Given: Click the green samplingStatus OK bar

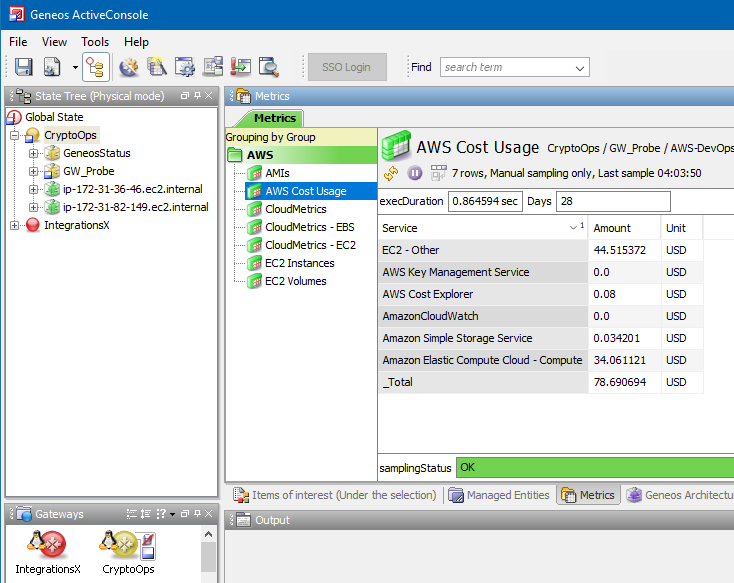Looking at the screenshot, I should point(595,467).
